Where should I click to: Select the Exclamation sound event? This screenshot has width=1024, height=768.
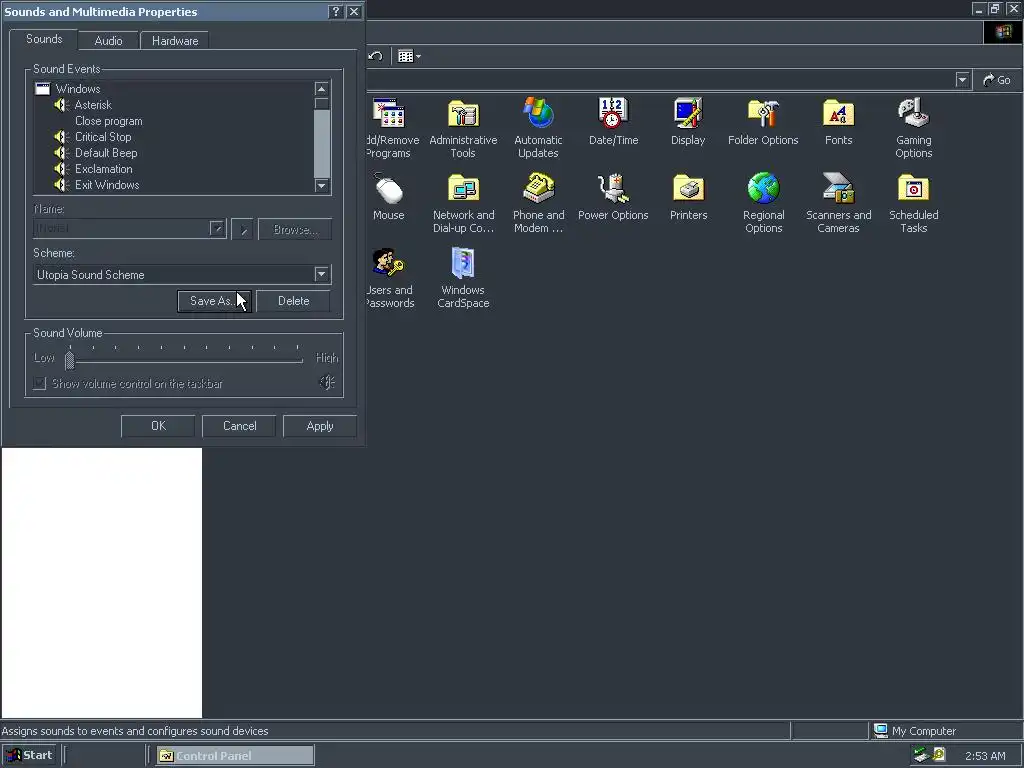(x=103, y=168)
